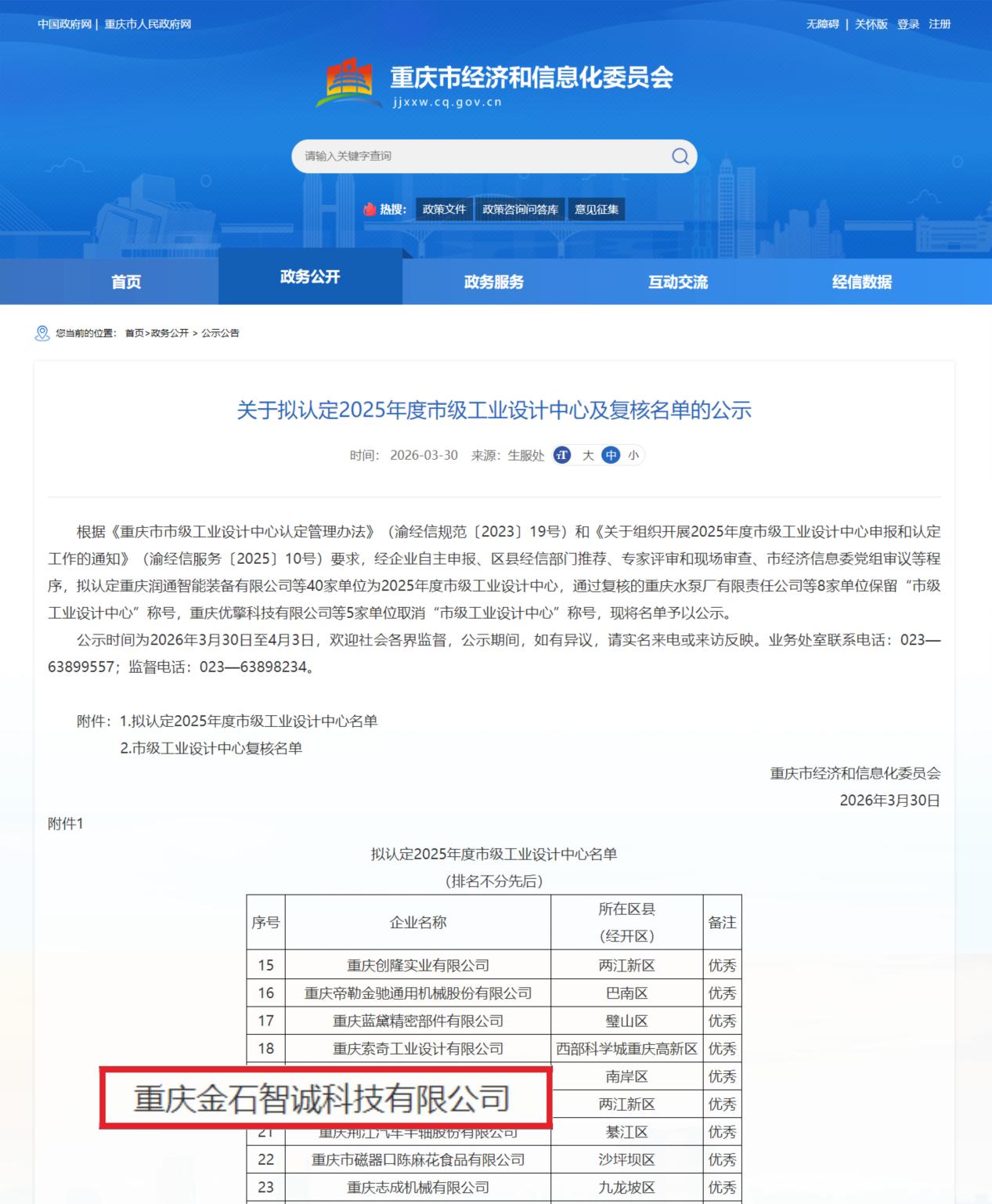Click the keyword search input field
This screenshot has height=1204, width=992.
(x=478, y=156)
